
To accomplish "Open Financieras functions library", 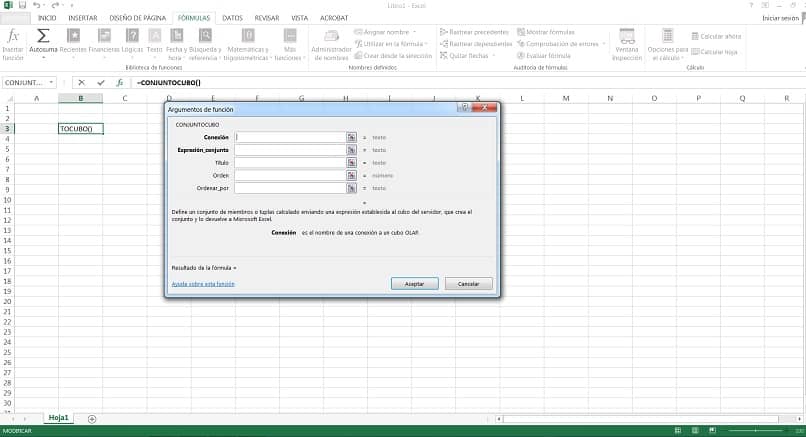I will tap(104, 36).
